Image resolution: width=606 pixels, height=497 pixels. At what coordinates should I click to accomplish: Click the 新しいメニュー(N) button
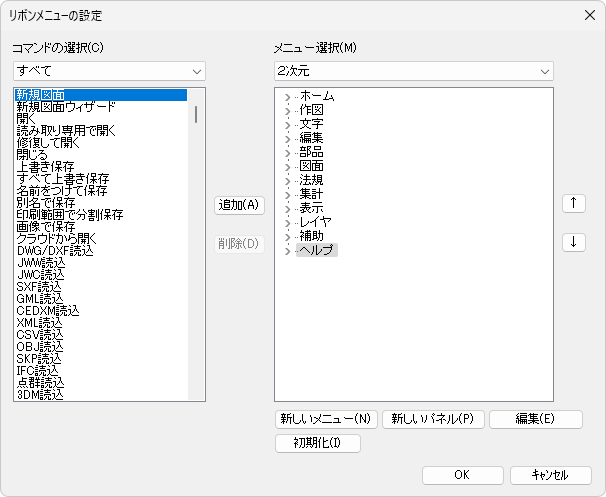point(326,419)
